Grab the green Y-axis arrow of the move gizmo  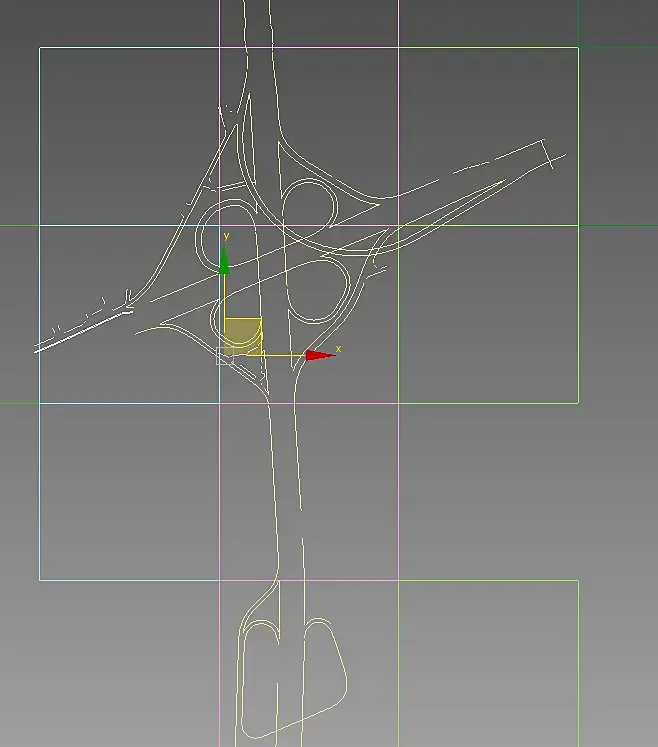pos(224,260)
